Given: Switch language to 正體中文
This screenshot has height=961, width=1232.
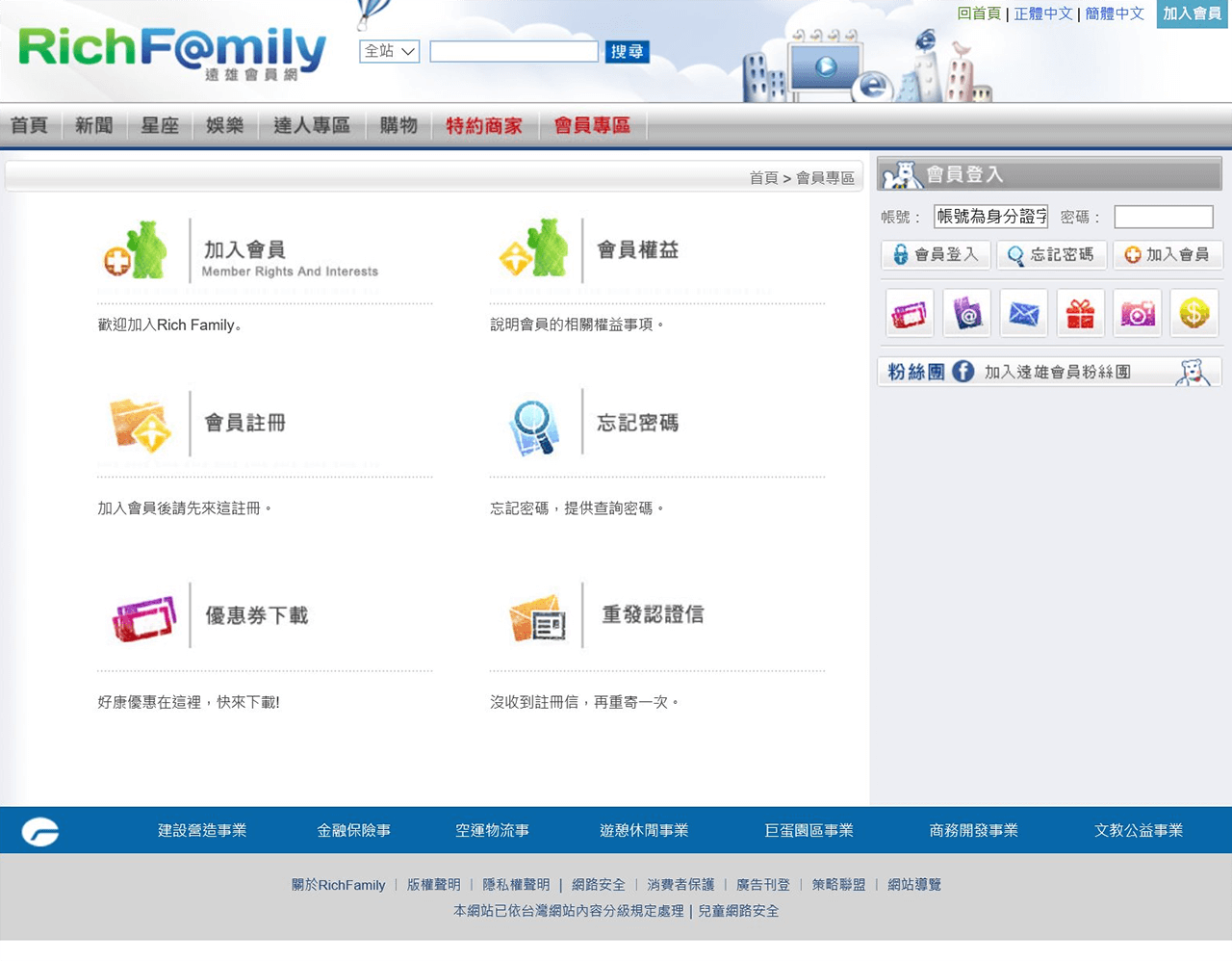Looking at the screenshot, I should (1043, 13).
